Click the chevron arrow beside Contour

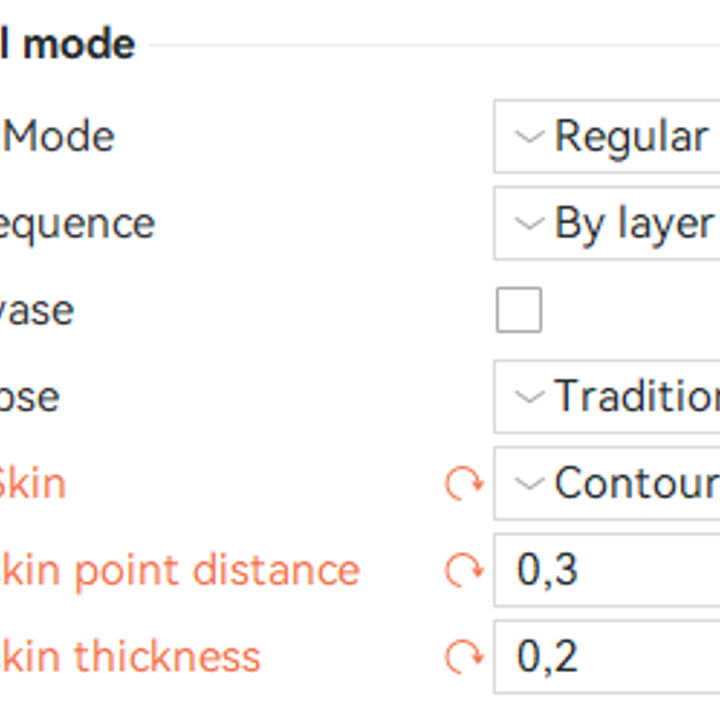pos(528,484)
